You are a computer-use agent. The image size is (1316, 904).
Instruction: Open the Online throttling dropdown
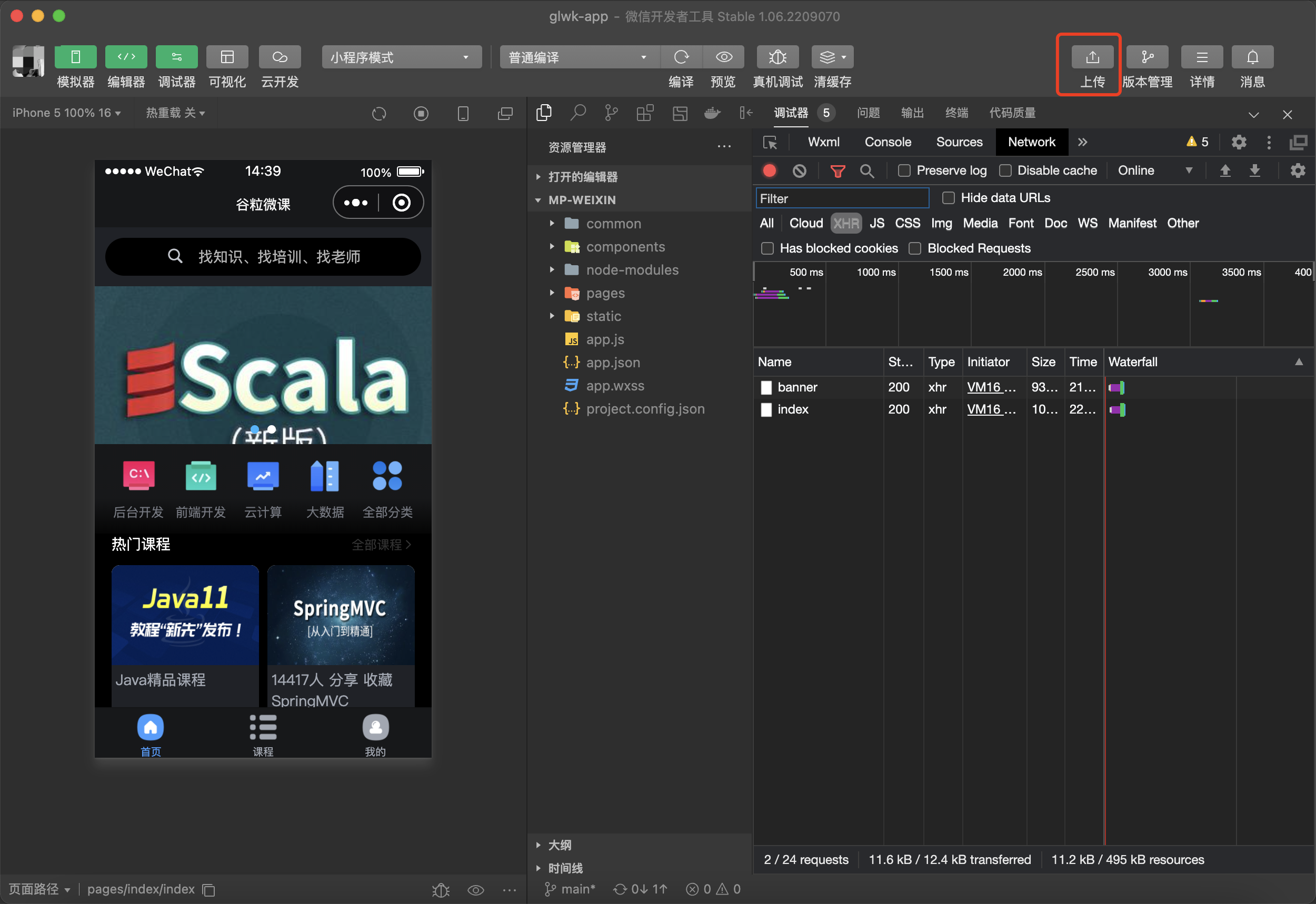pos(1155,170)
